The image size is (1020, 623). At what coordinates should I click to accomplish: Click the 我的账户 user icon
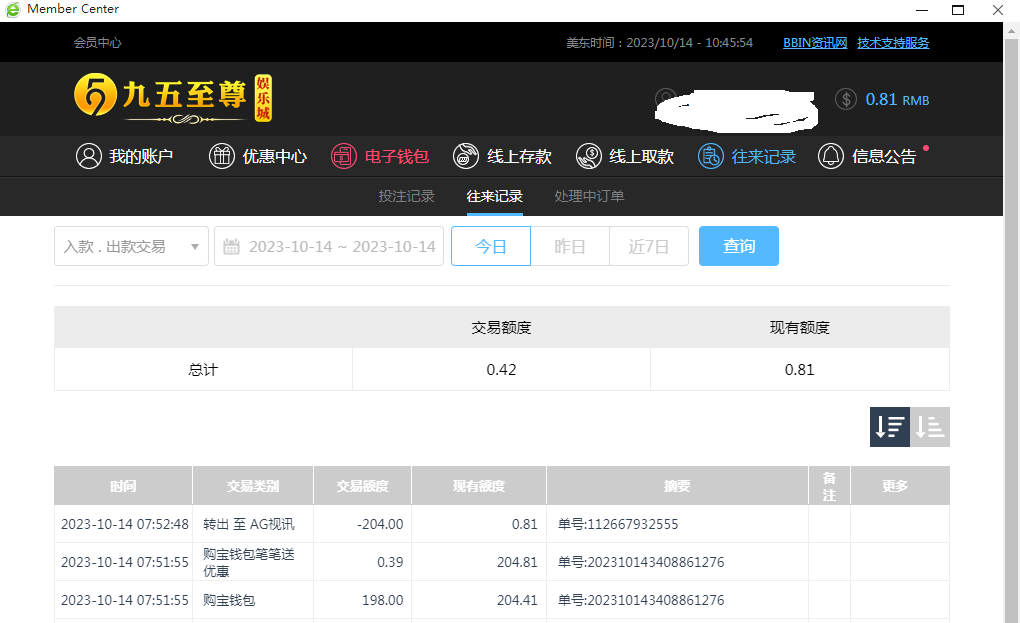[x=89, y=156]
